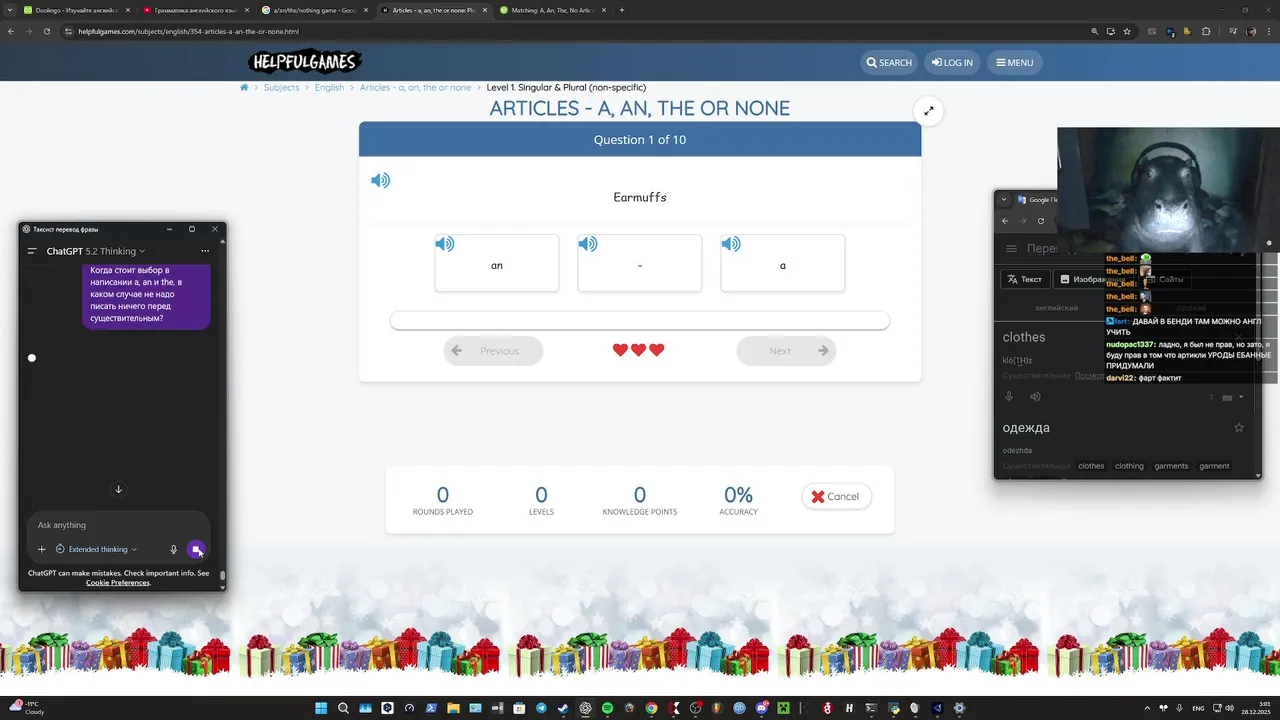Viewport: 1280px width, 720px height.
Task: Play the Earmuffs question audio
Action: (380, 181)
